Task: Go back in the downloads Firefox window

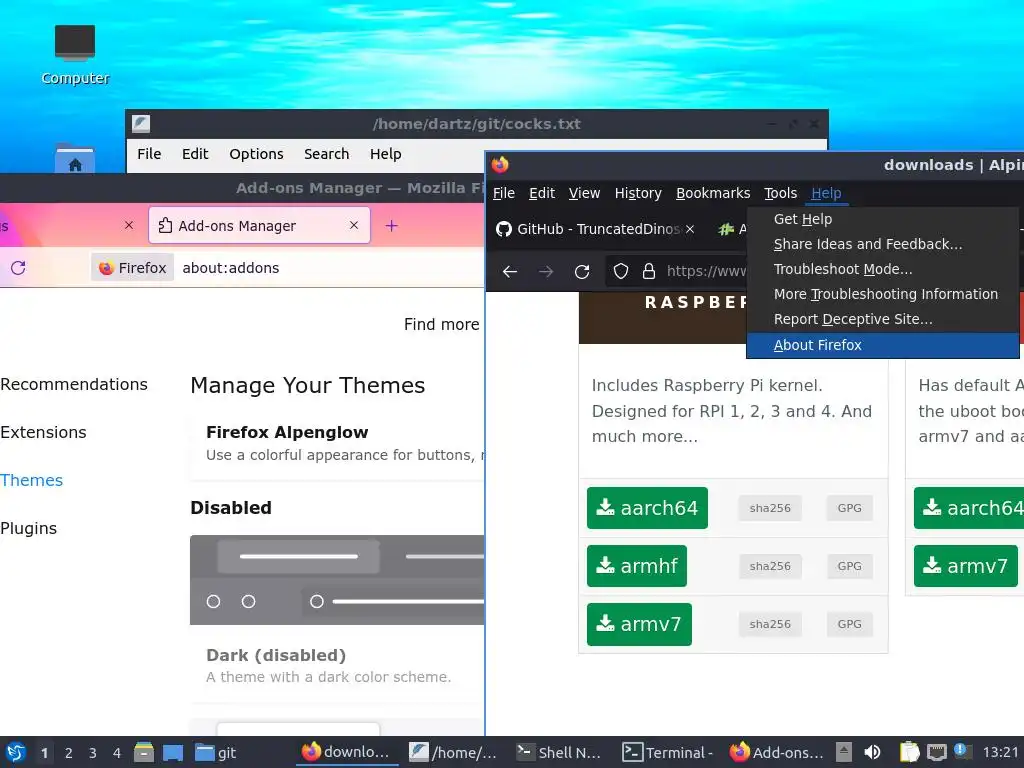Action: click(x=510, y=271)
